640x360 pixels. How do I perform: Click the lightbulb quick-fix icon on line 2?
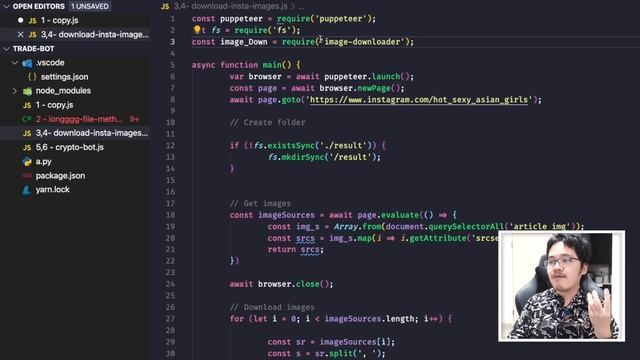(x=197, y=29)
